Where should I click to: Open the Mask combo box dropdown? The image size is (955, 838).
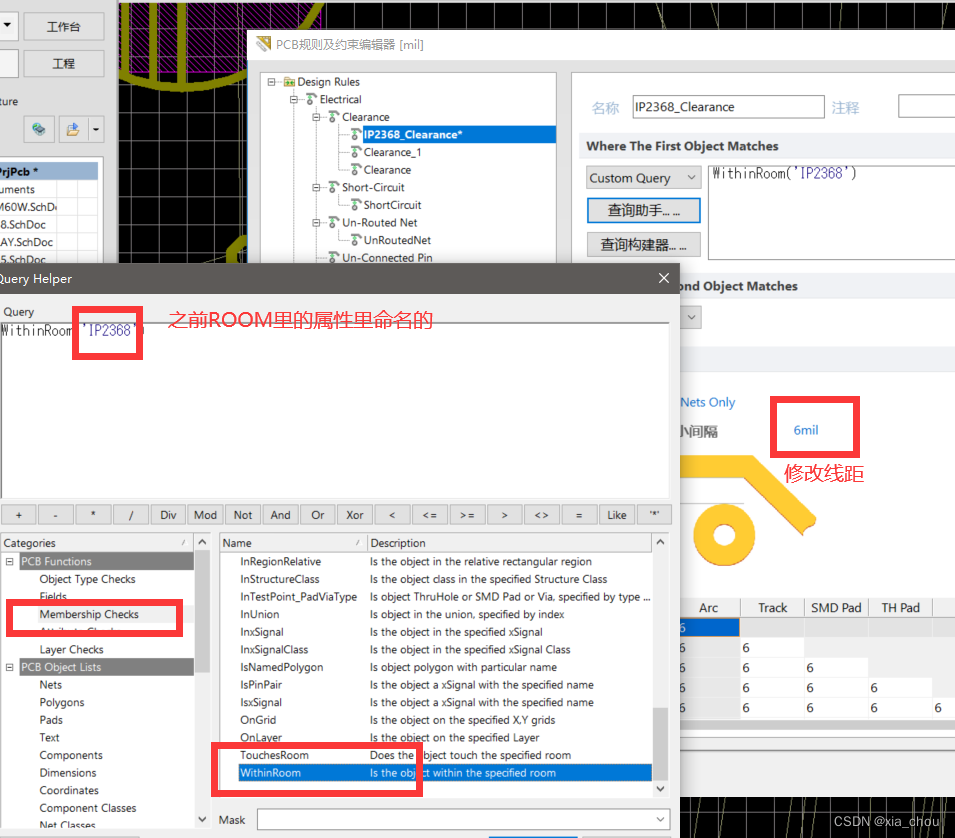[660, 819]
